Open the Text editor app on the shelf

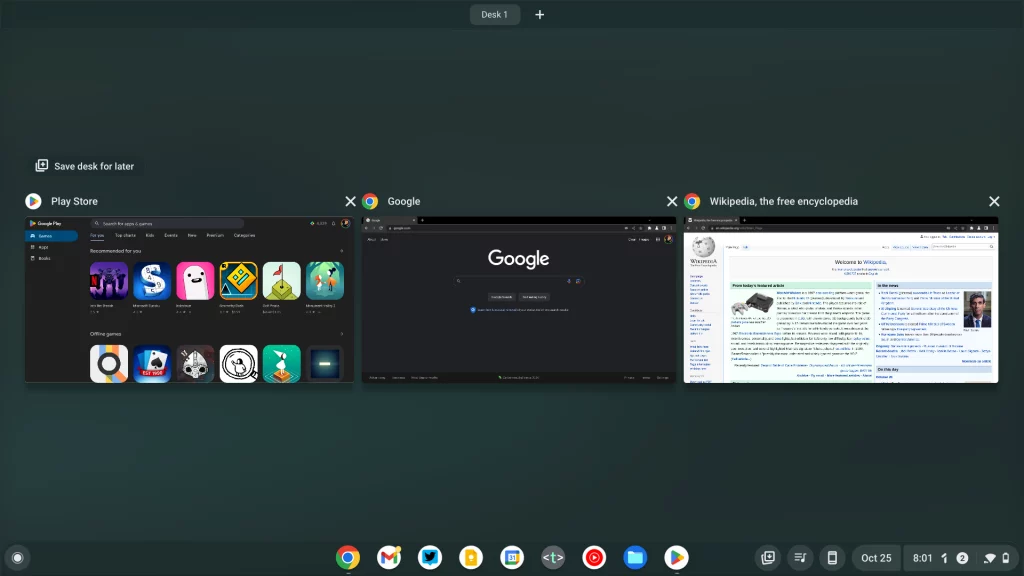553,557
